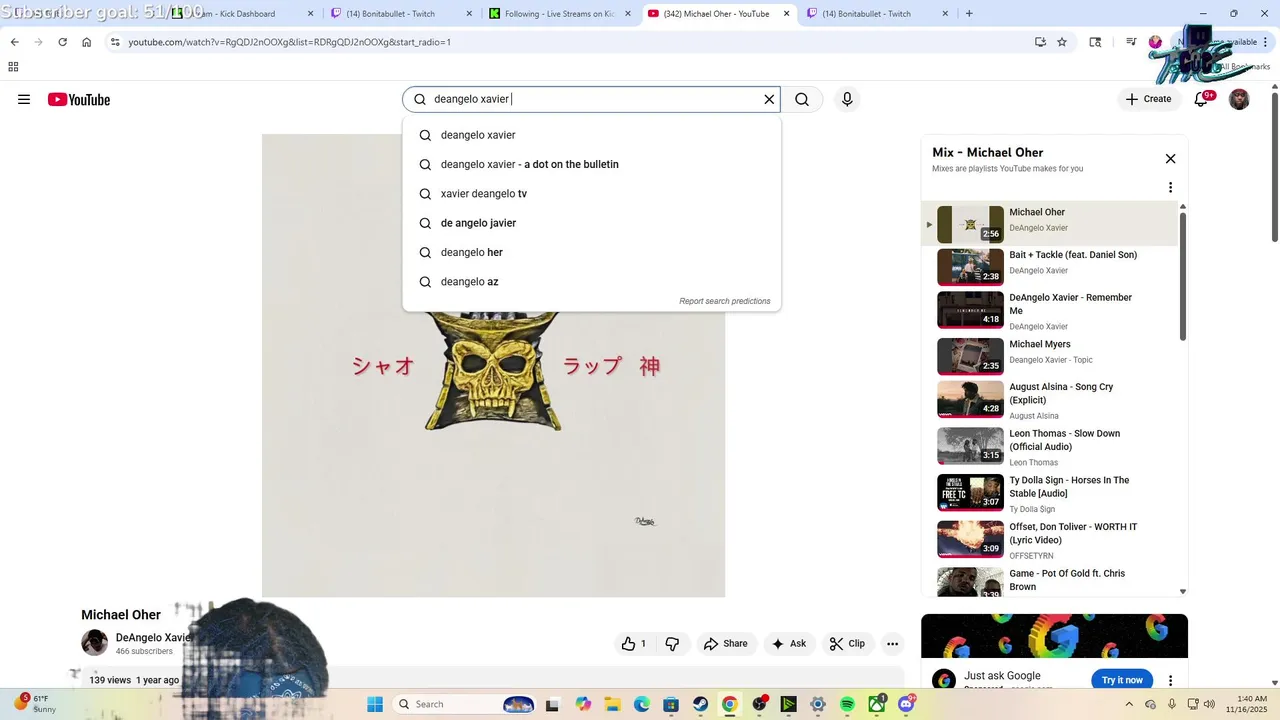Reload the page in Chrome
Viewport: 1280px width, 720px height.
point(62,42)
